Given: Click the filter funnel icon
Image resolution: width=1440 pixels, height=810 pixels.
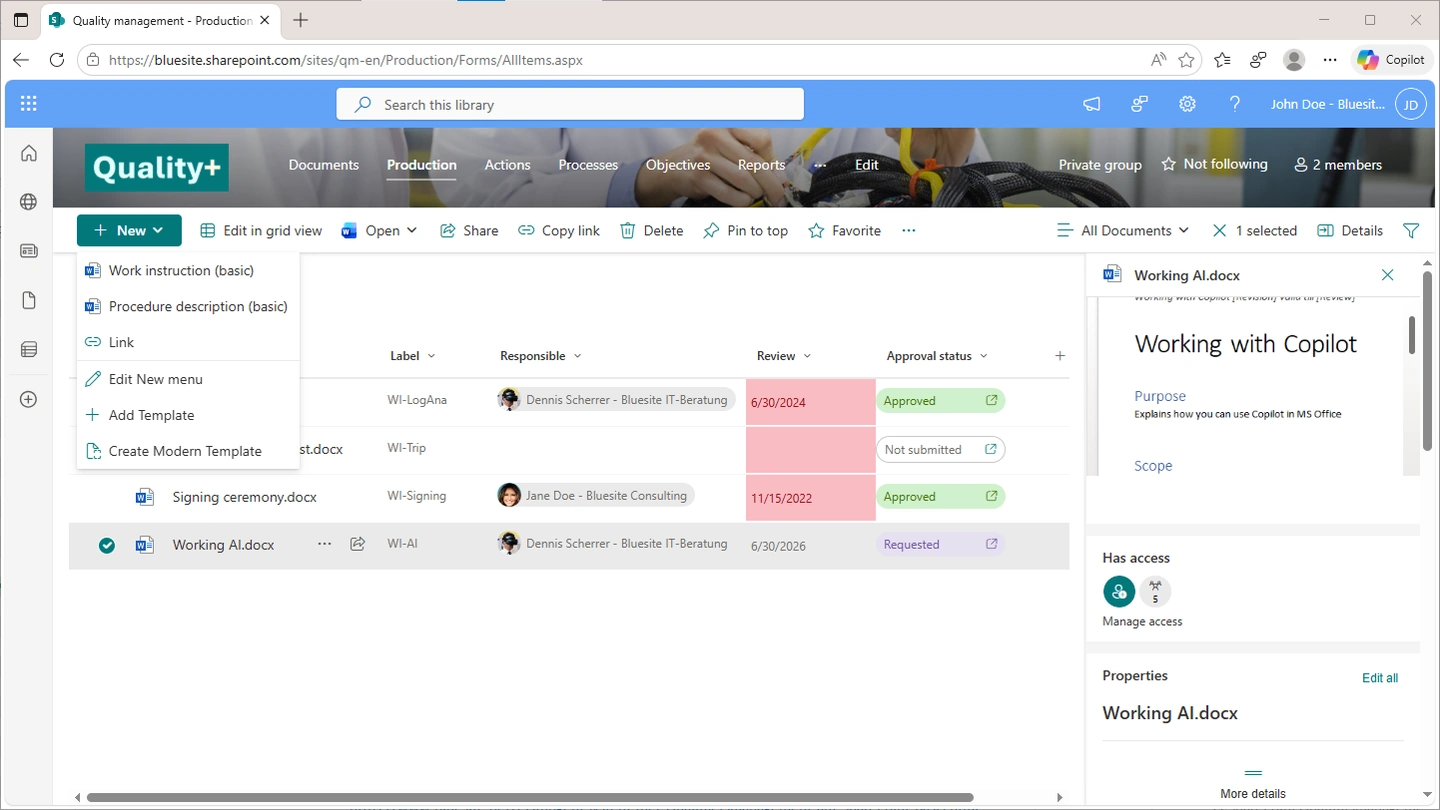Looking at the screenshot, I should (x=1411, y=231).
